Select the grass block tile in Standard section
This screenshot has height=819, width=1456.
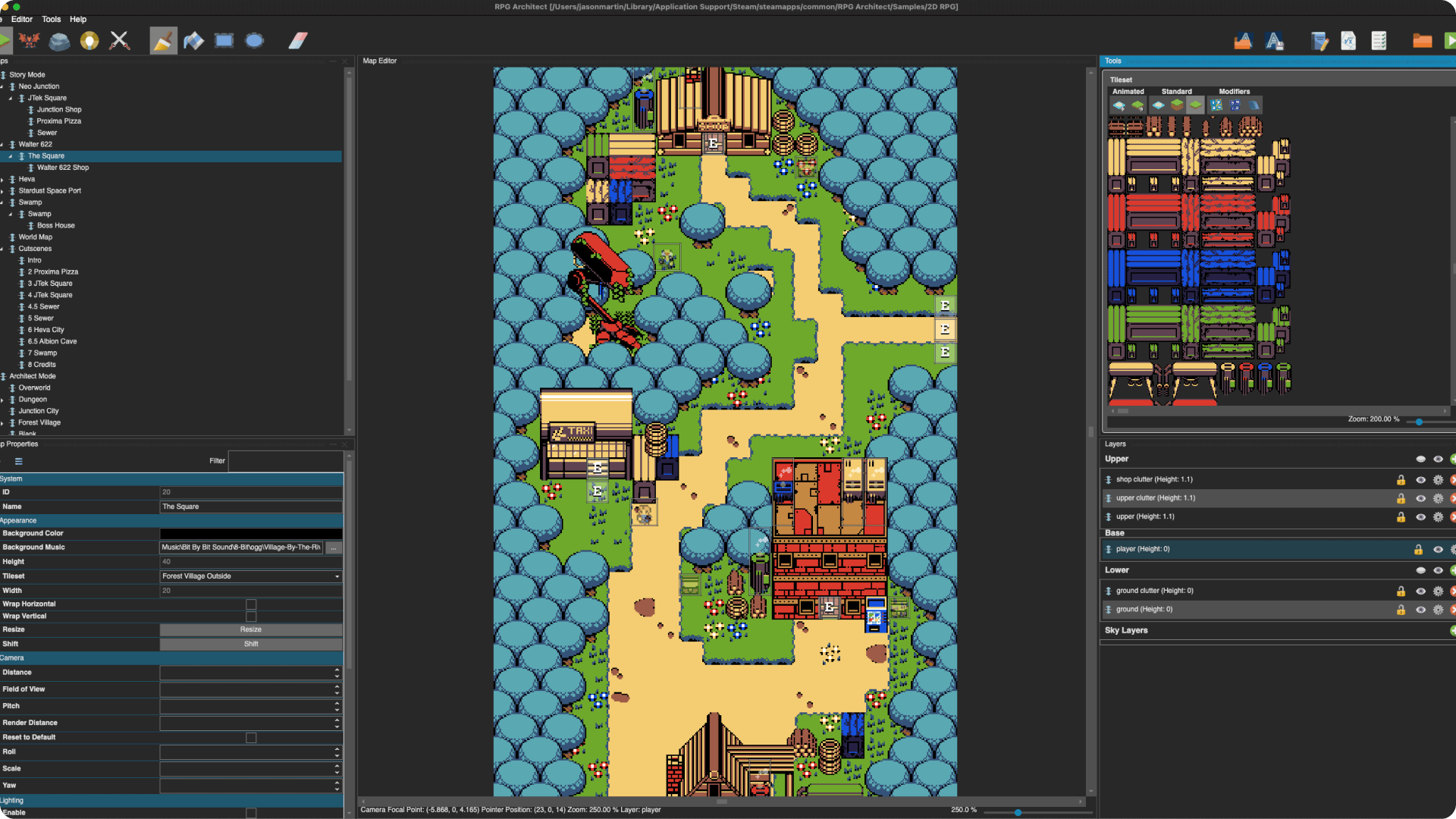point(1177,105)
